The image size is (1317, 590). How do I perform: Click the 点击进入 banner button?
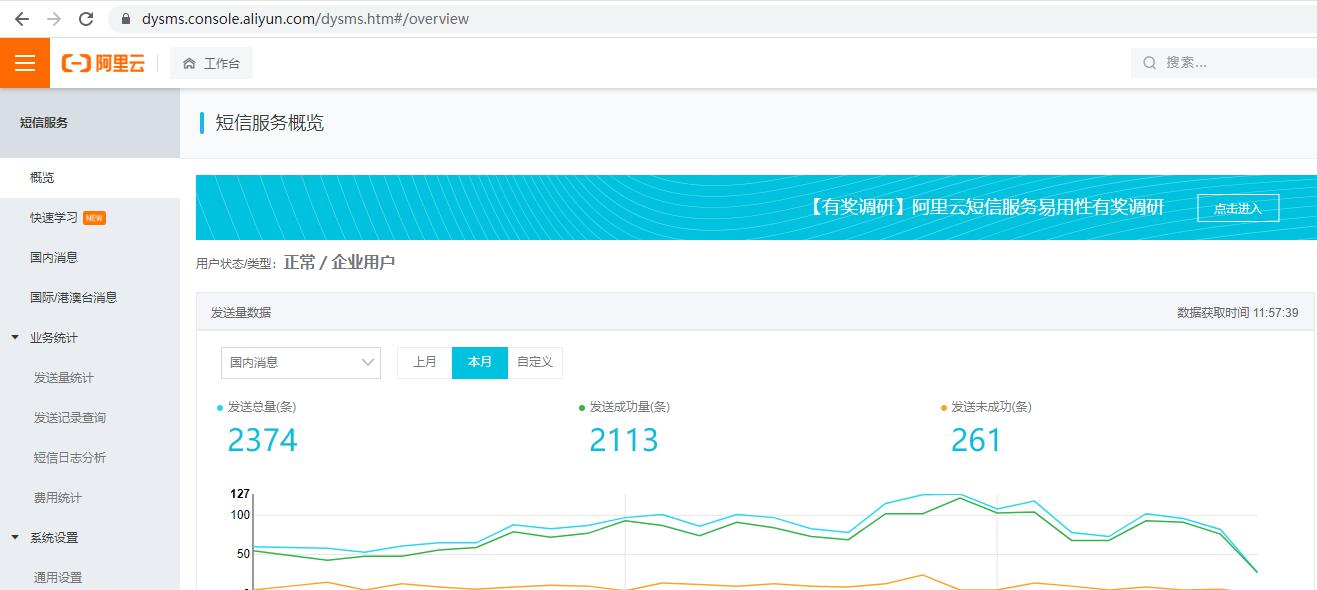(1238, 208)
